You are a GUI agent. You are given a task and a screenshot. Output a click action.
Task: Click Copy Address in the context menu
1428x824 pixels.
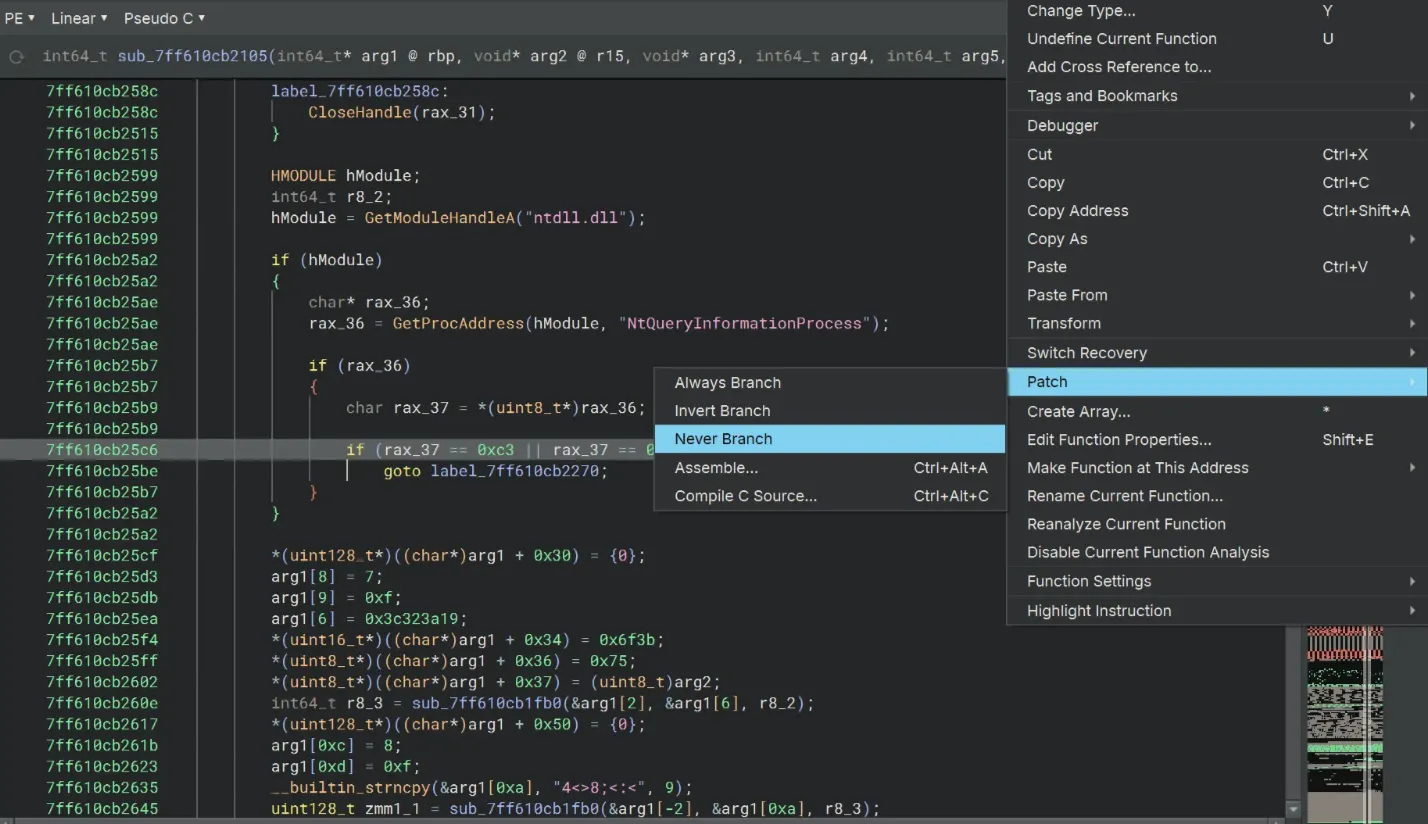1077,211
